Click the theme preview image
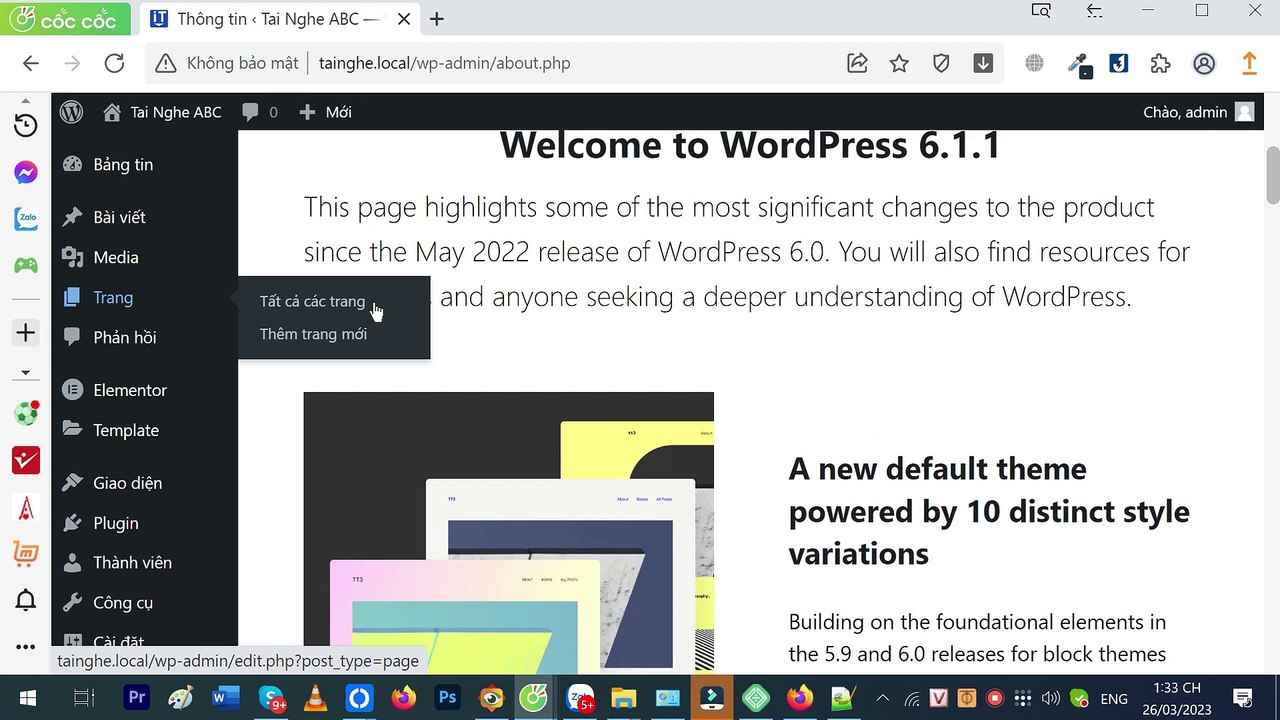 [509, 531]
